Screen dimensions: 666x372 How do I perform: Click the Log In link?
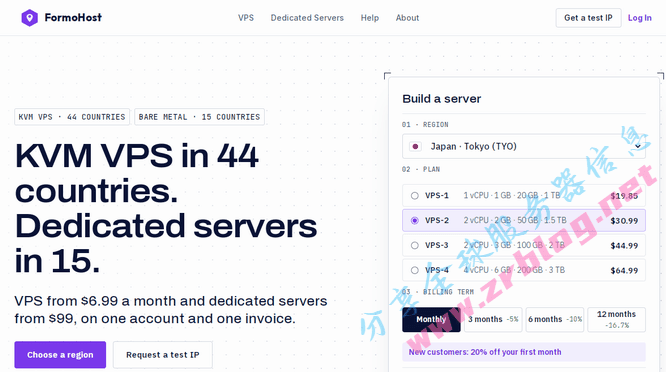[x=640, y=18]
